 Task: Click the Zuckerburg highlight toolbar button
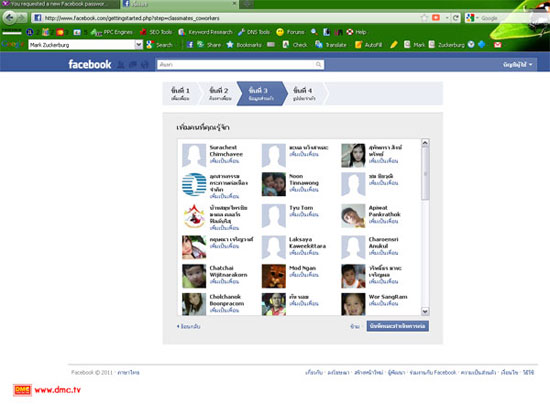point(447,45)
